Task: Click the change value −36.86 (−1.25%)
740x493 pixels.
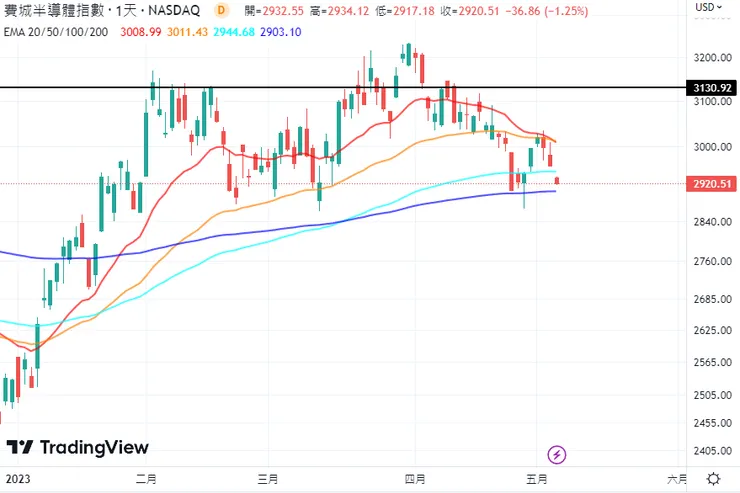Action: click(547, 10)
